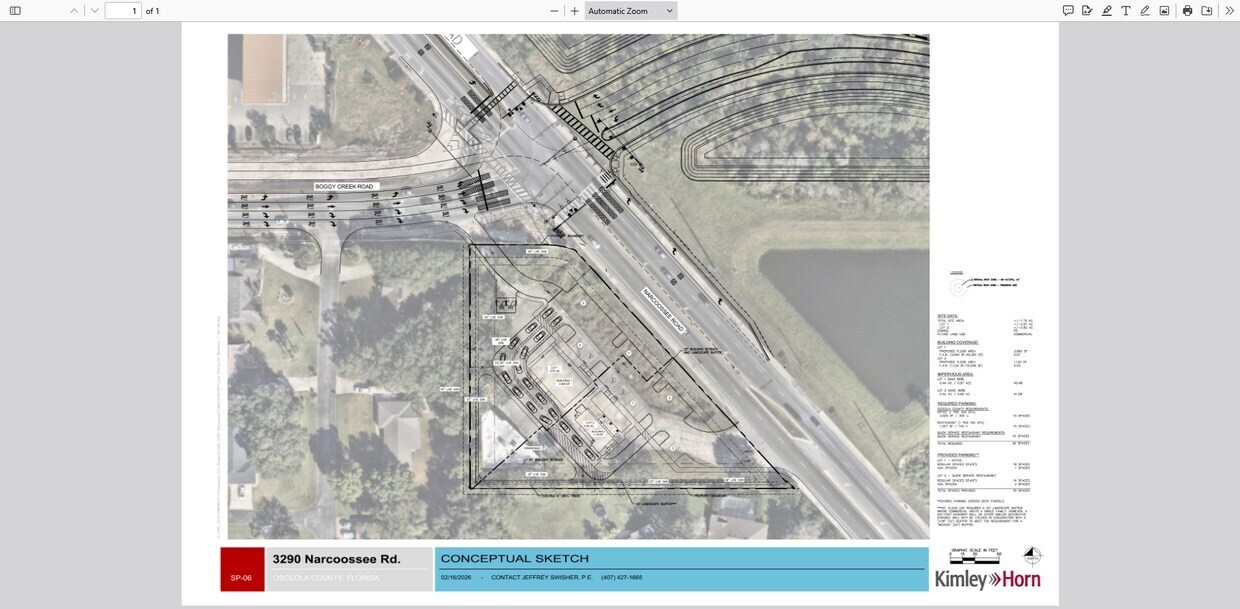Select the Draw pen tool

tap(1145, 11)
